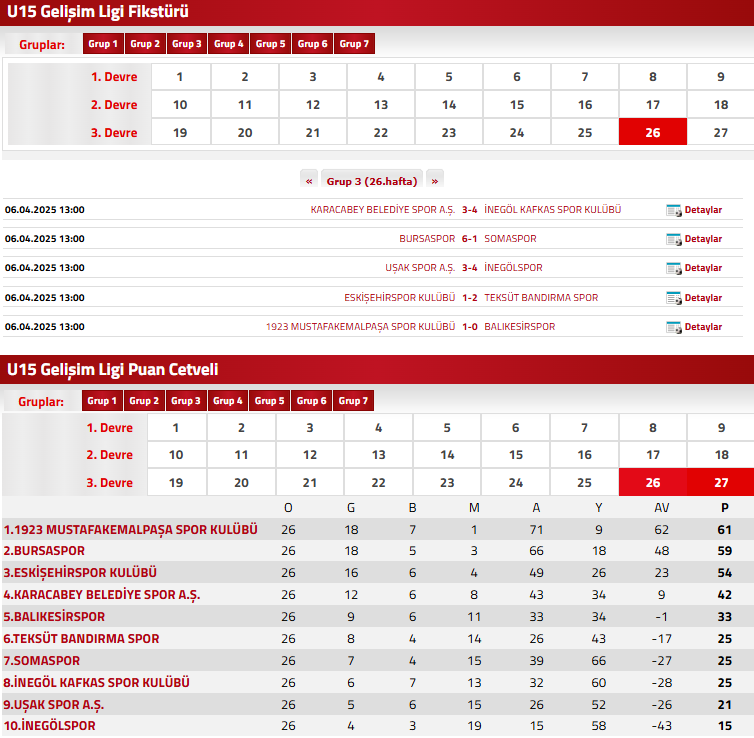Click the details icon for the Bursaspor–Somaspor match

point(673,239)
